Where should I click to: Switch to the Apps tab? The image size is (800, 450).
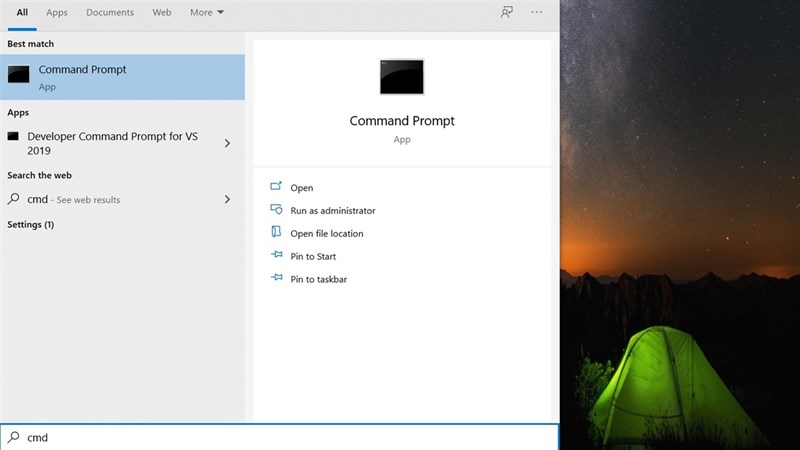(57, 12)
